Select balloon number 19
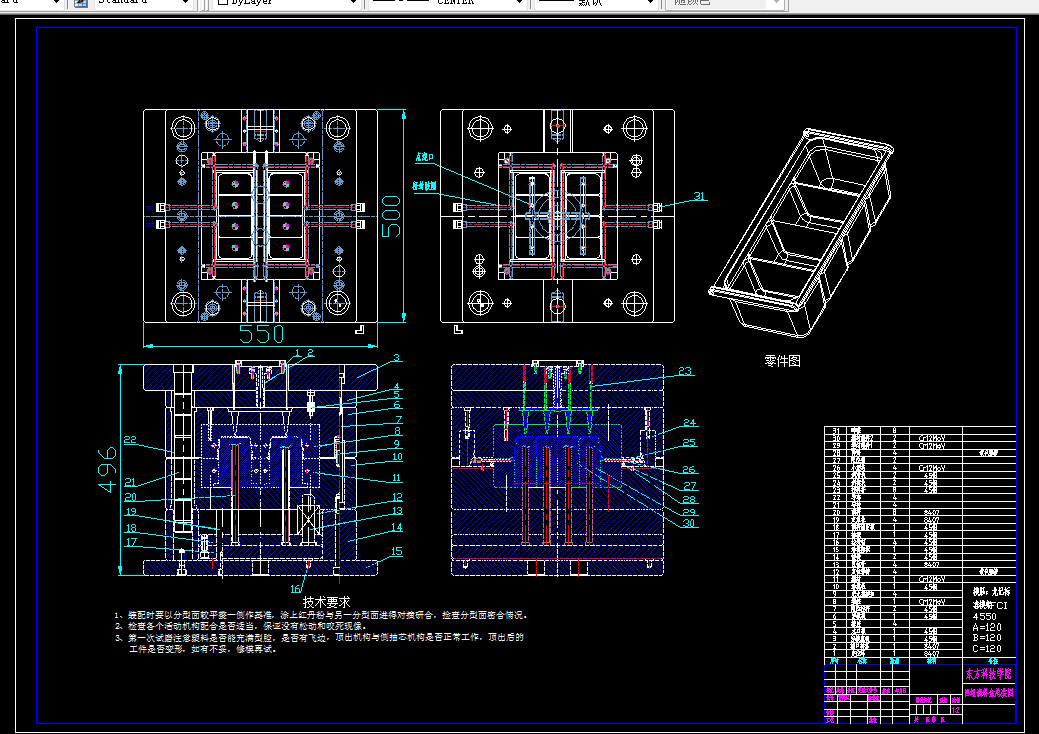The height and width of the screenshot is (734, 1039). (x=131, y=511)
